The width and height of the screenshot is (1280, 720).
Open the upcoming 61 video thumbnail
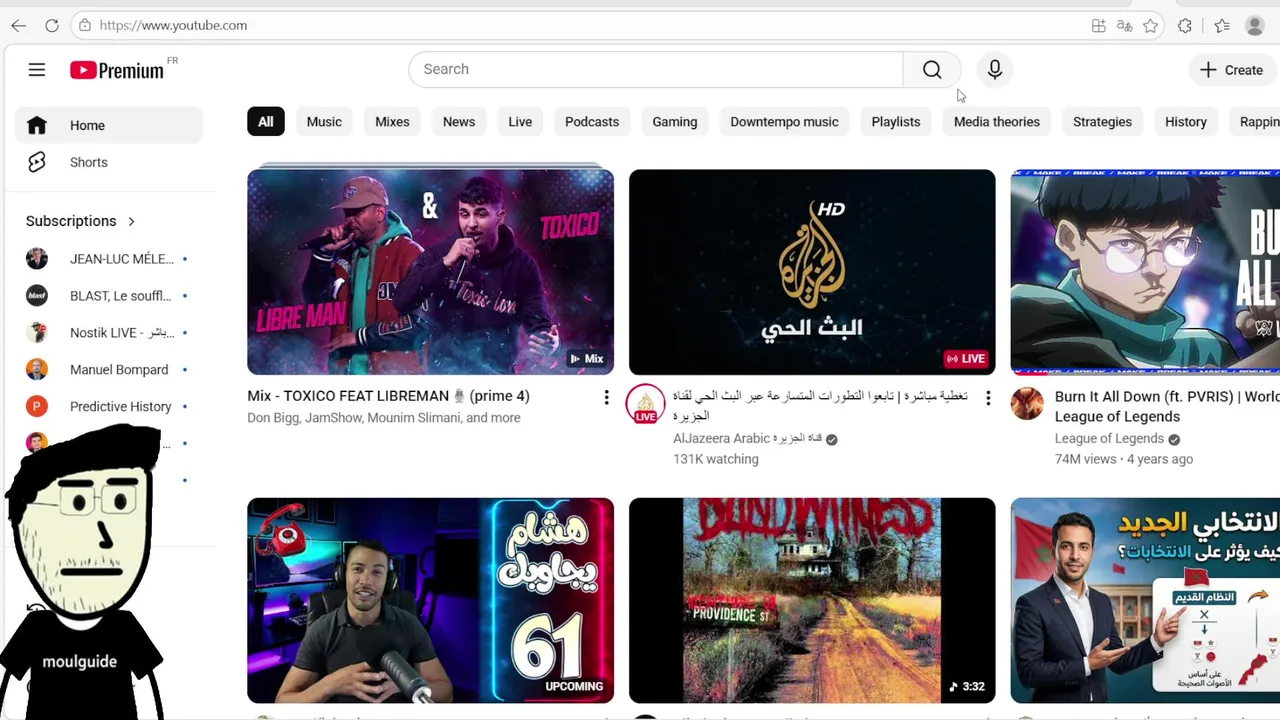tap(430, 600)
